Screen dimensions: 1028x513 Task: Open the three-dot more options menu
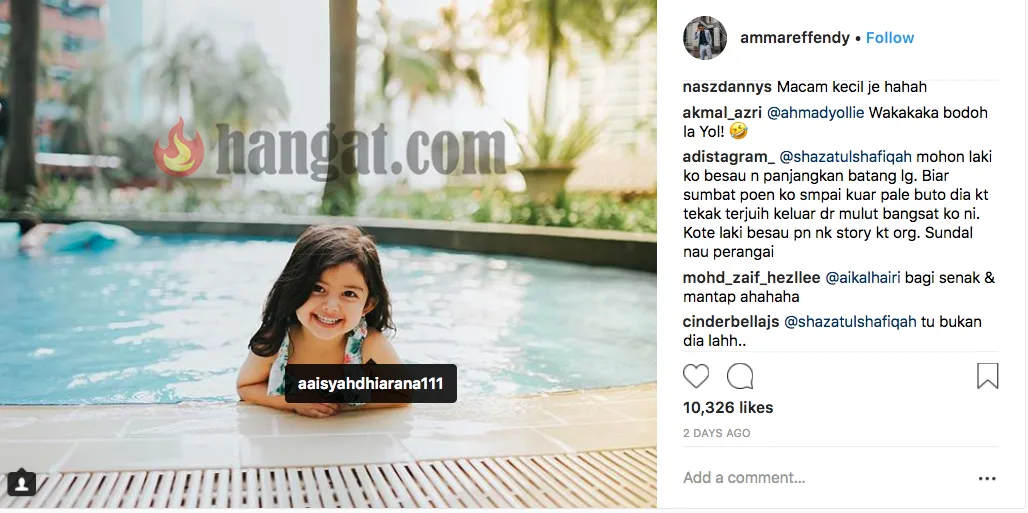coord(987,479)
